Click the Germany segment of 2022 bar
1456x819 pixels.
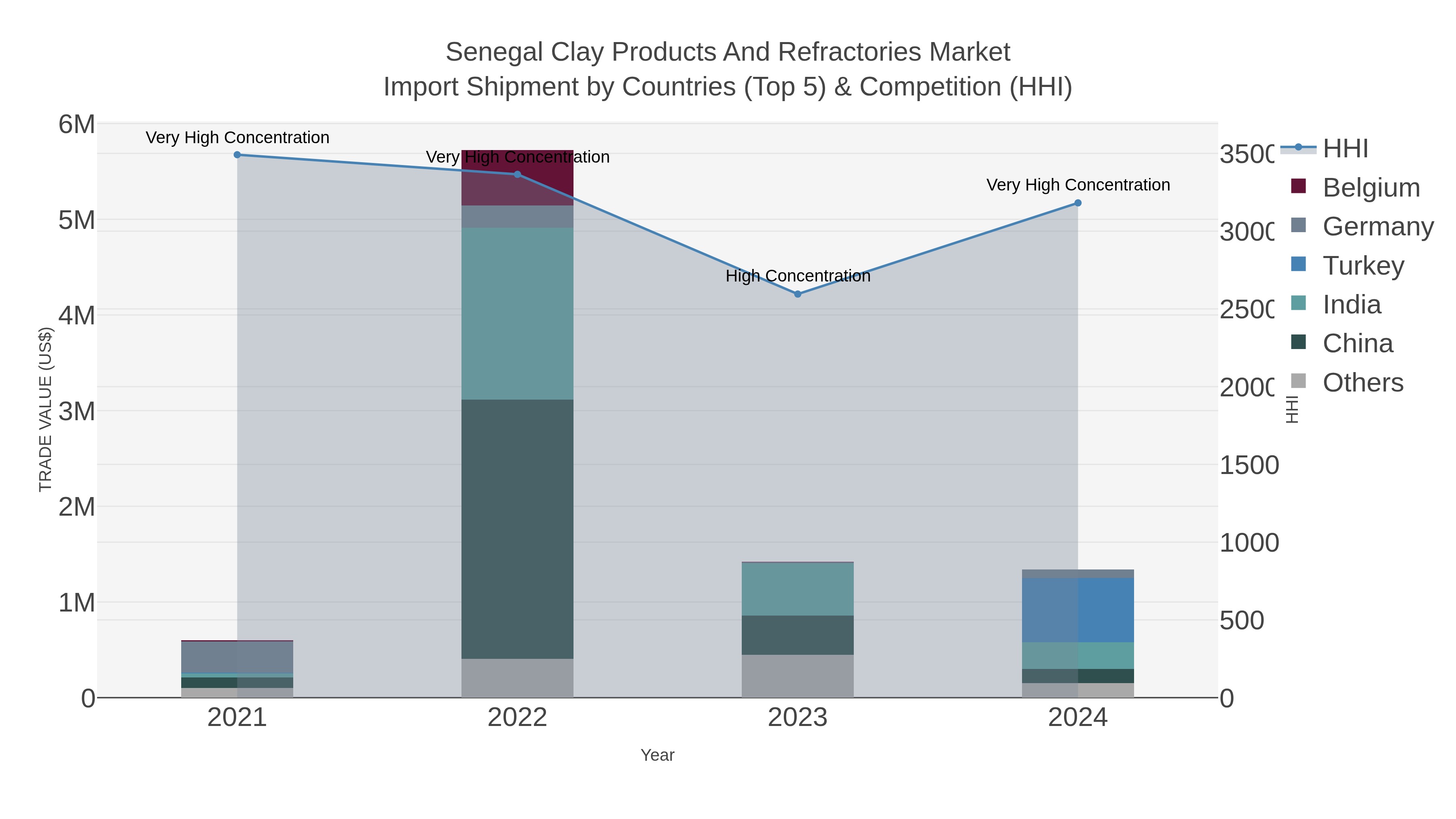(517, 217)
